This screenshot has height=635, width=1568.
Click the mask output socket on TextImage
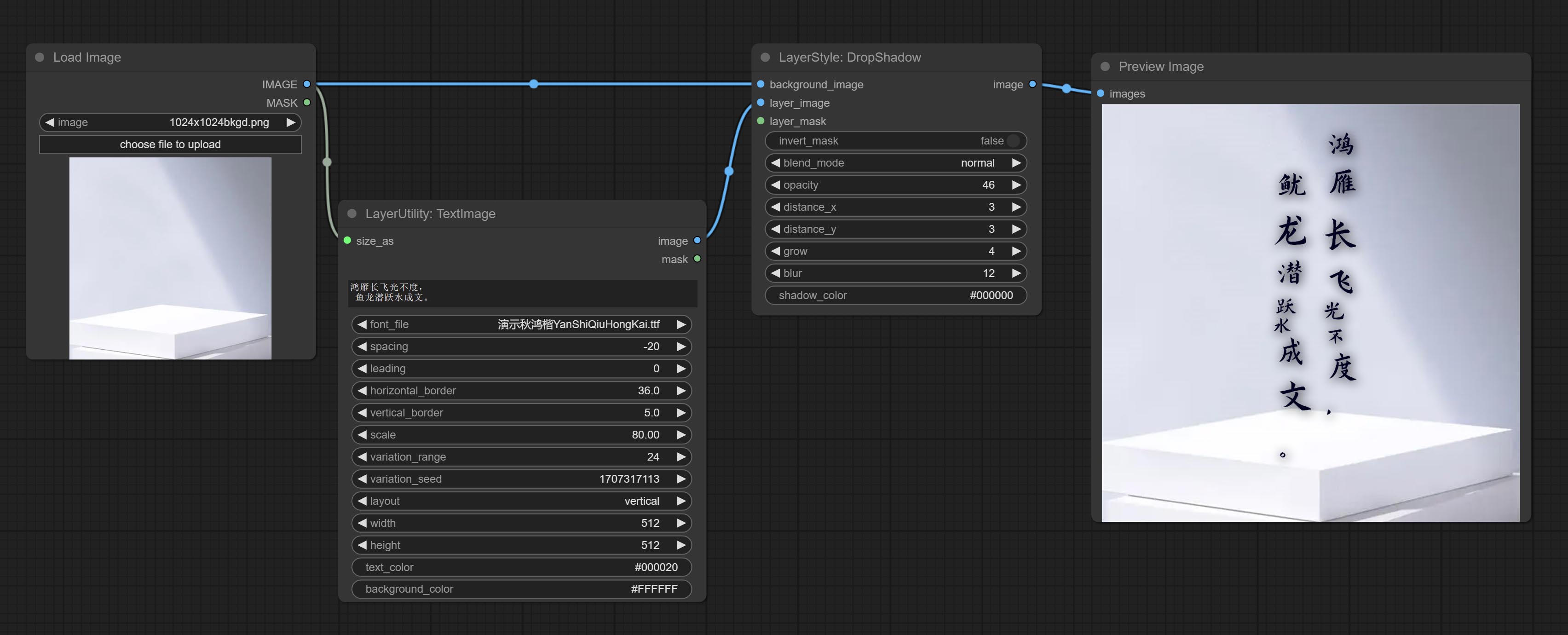[697, 259]
